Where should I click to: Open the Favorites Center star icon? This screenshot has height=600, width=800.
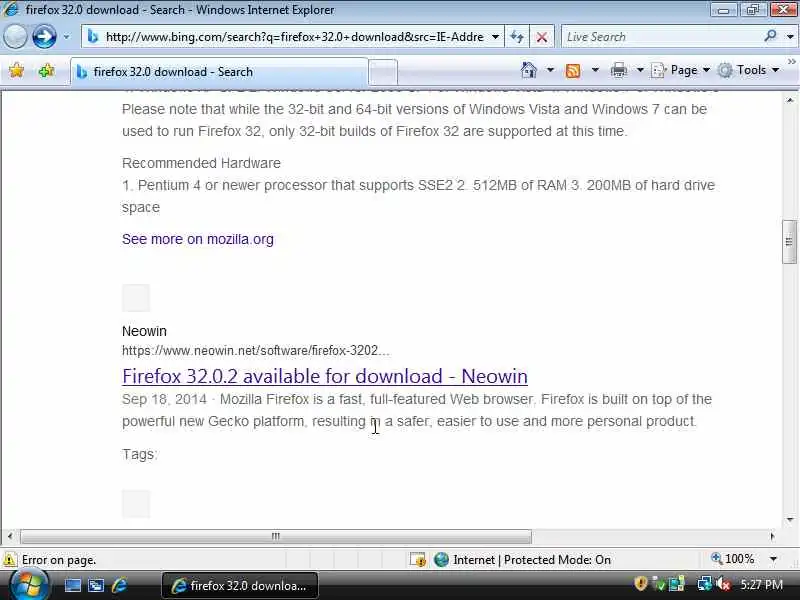(x=16, y=70)
